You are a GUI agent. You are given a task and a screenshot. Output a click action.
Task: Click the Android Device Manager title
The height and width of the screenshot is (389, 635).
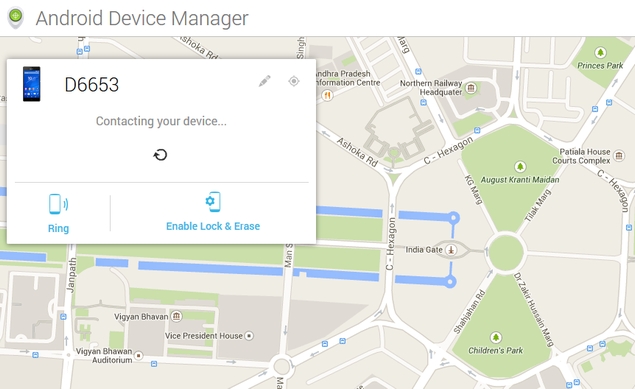pos(142,18)
